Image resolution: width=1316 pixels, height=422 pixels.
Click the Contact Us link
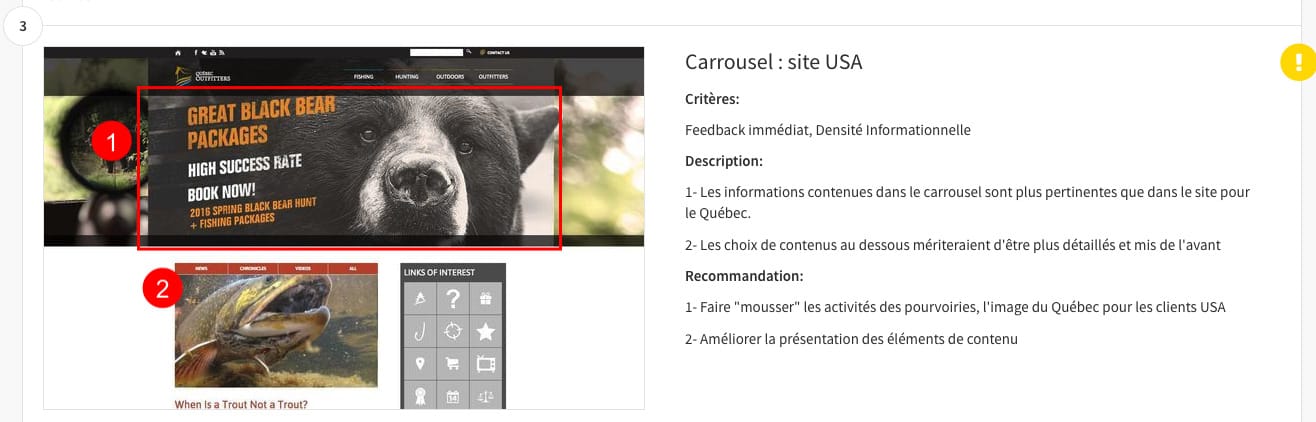(x=497, y=52)
